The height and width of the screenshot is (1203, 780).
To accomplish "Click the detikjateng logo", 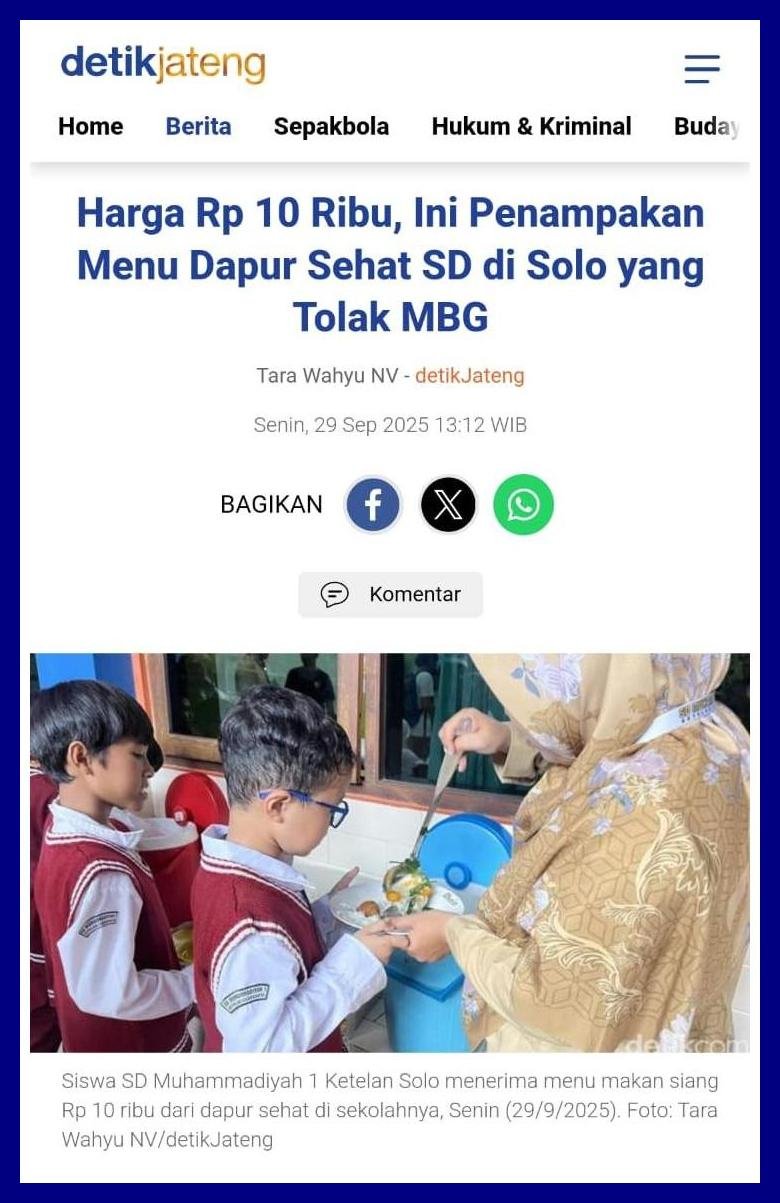I will [163, 64].
